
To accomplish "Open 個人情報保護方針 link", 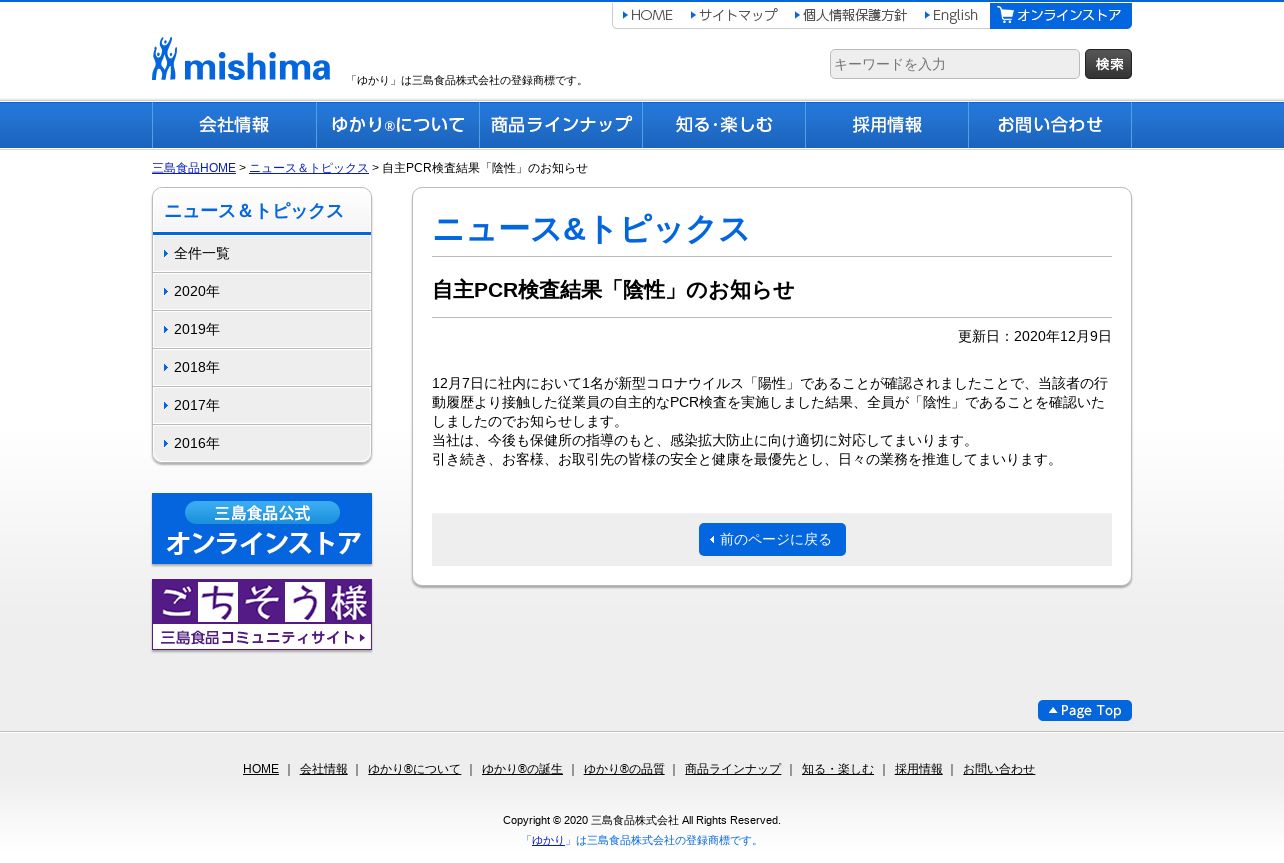I will click(851, 15).
